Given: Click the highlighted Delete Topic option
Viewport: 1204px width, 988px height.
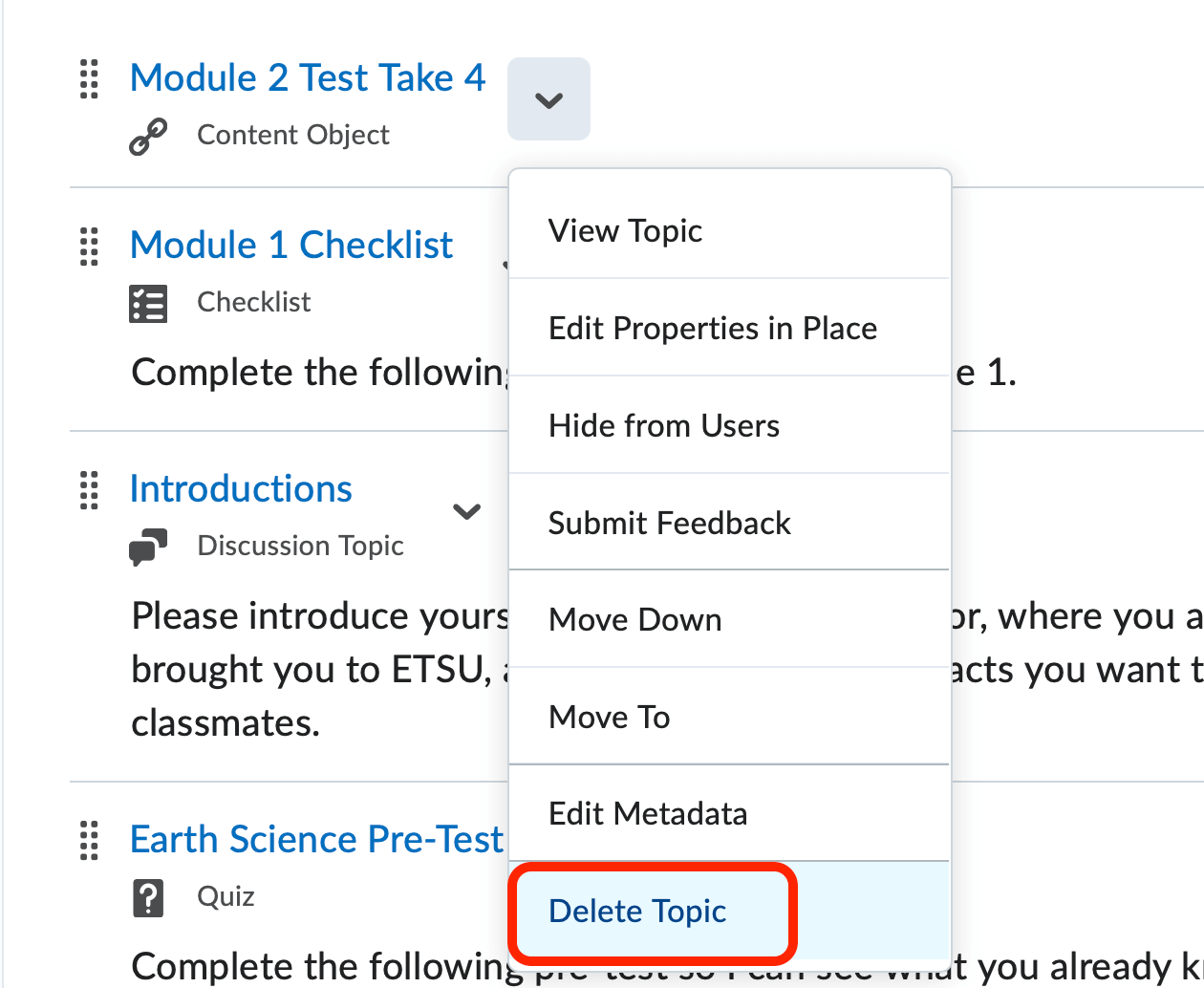Looking at the screenshot, I should coord(636,912).
